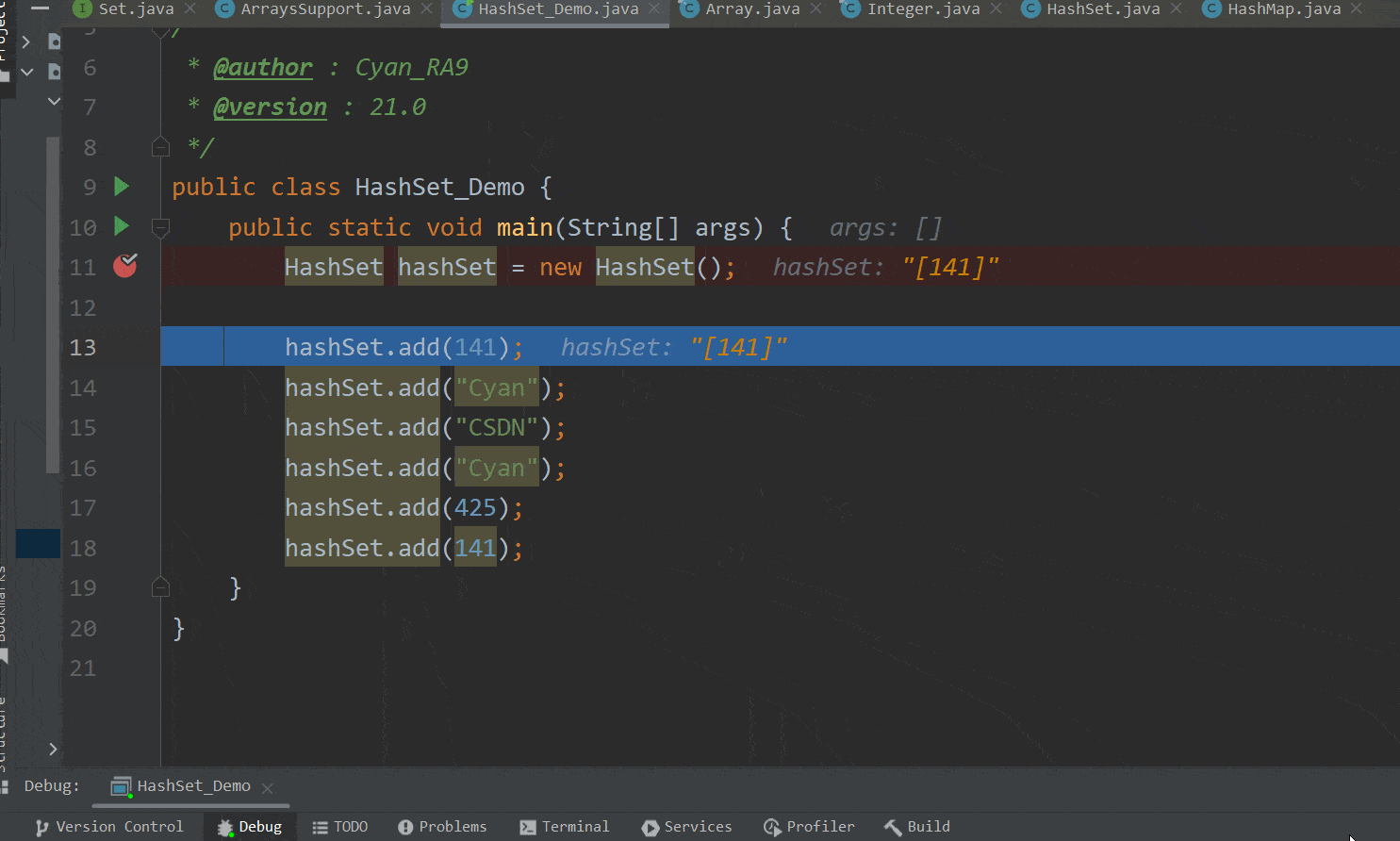Collapse the second project tree node
1400x841 pixels.
point(26,72)
